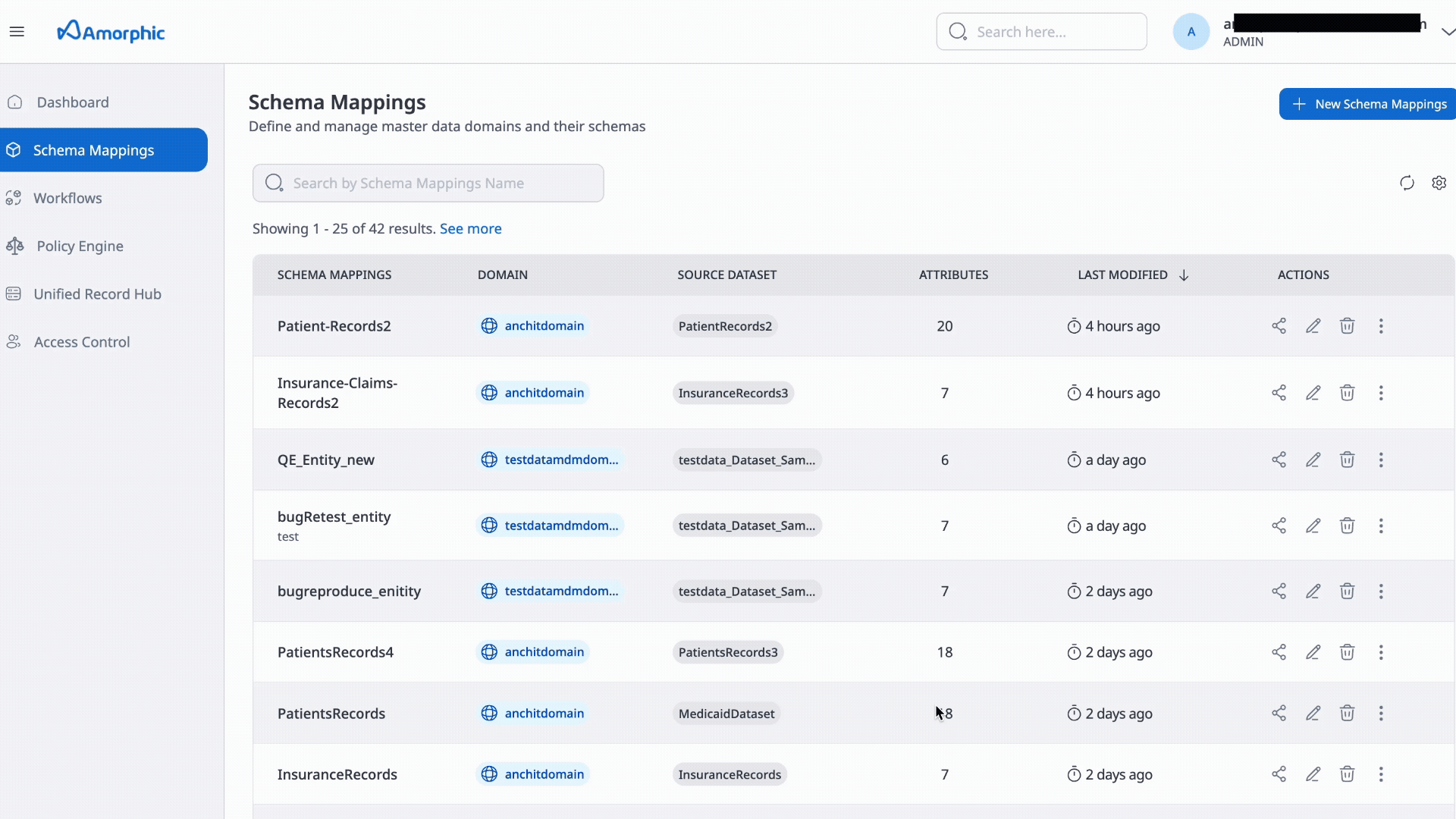Go to the Dashboard via its sidebar icon

(15, 102)
